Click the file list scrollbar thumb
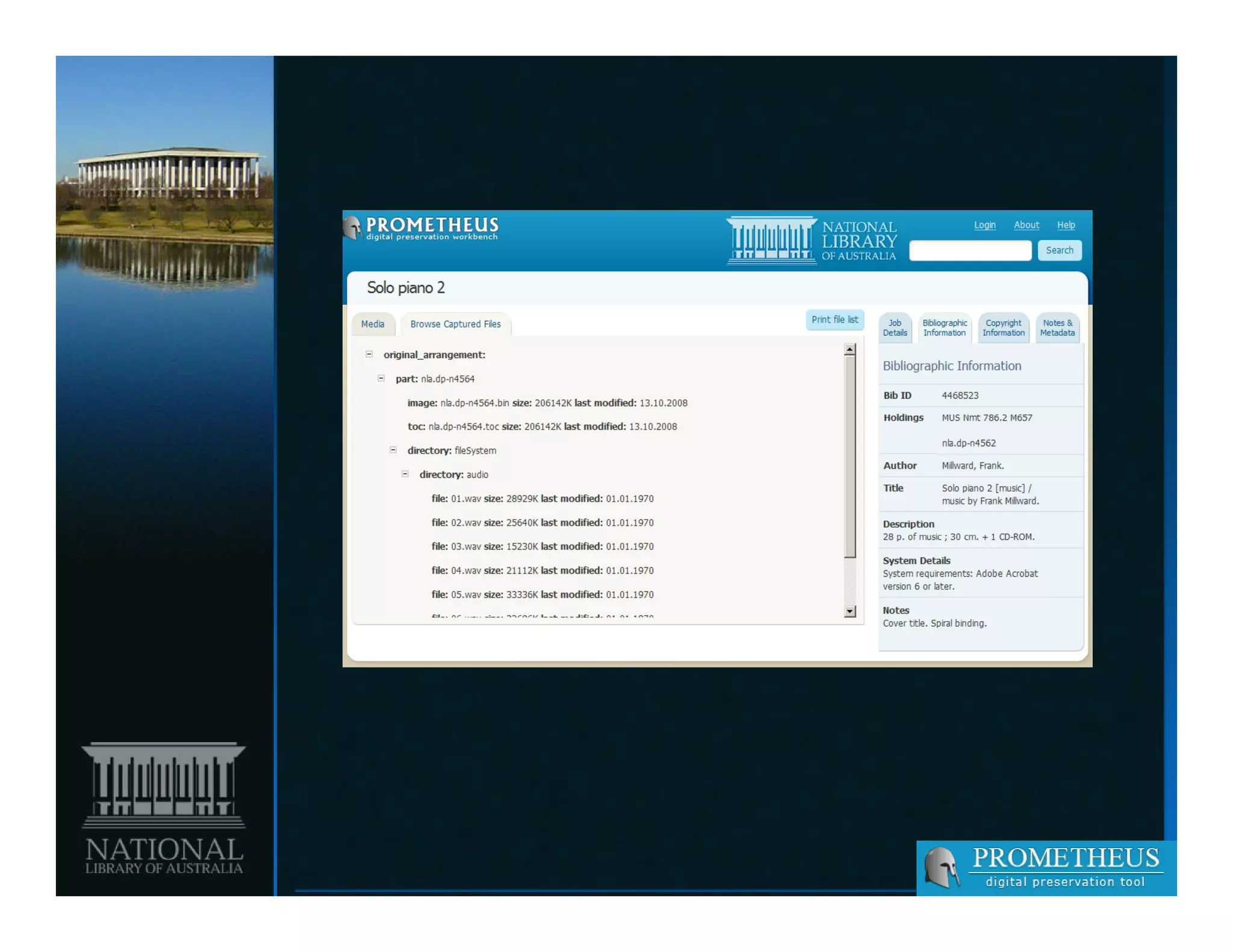Viewport: 1233px width, 952px height. [x=849, y=457]
